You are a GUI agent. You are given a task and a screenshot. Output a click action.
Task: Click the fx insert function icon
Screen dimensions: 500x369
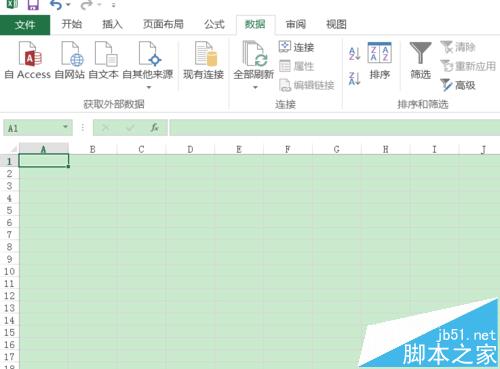155,128
